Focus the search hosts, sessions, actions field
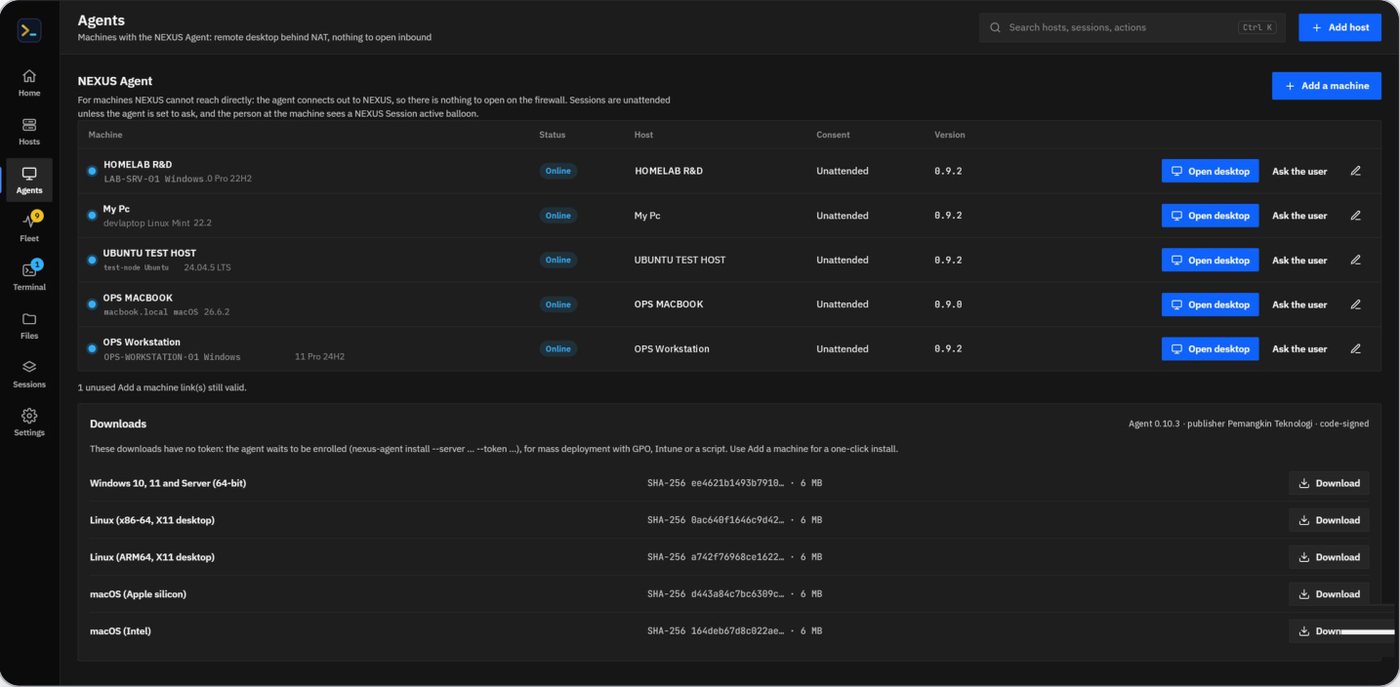The height and width of the screenshot is (687, 1400). point(1133,27)
